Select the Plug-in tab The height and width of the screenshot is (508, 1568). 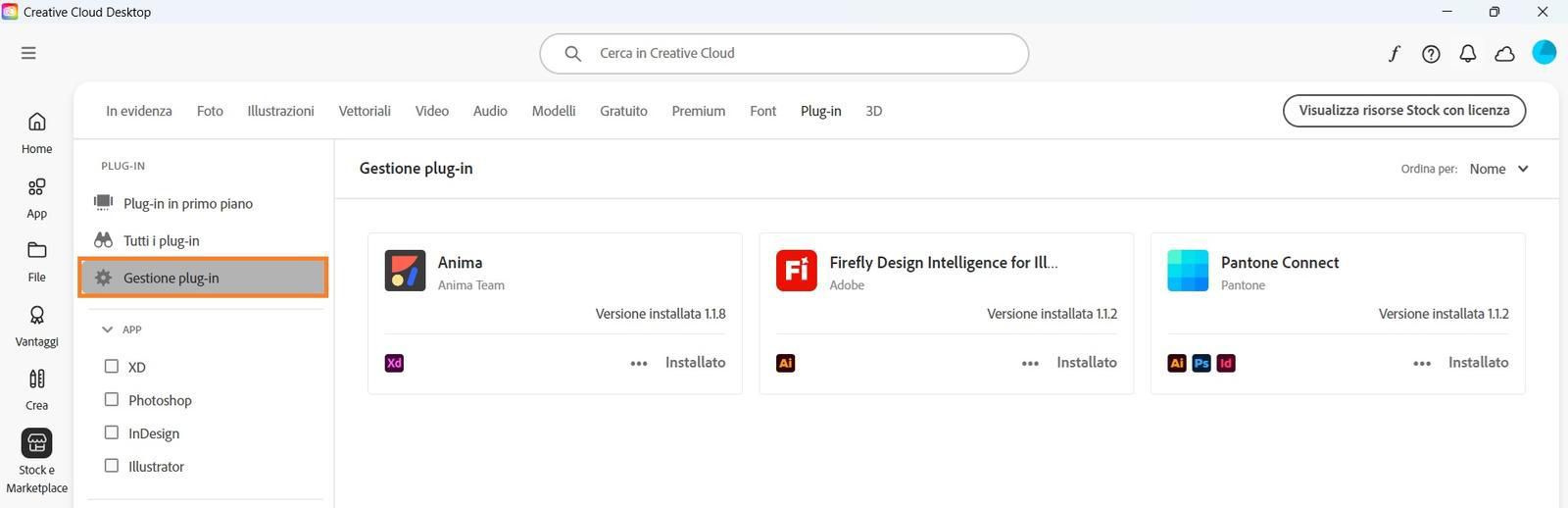tap(821, 111)
